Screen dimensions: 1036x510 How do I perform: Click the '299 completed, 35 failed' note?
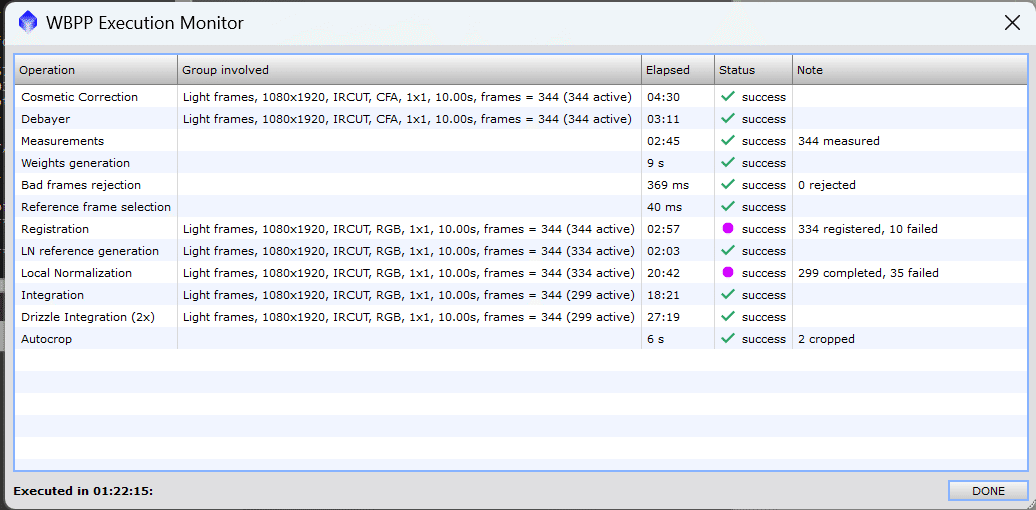tap(868, 273)
